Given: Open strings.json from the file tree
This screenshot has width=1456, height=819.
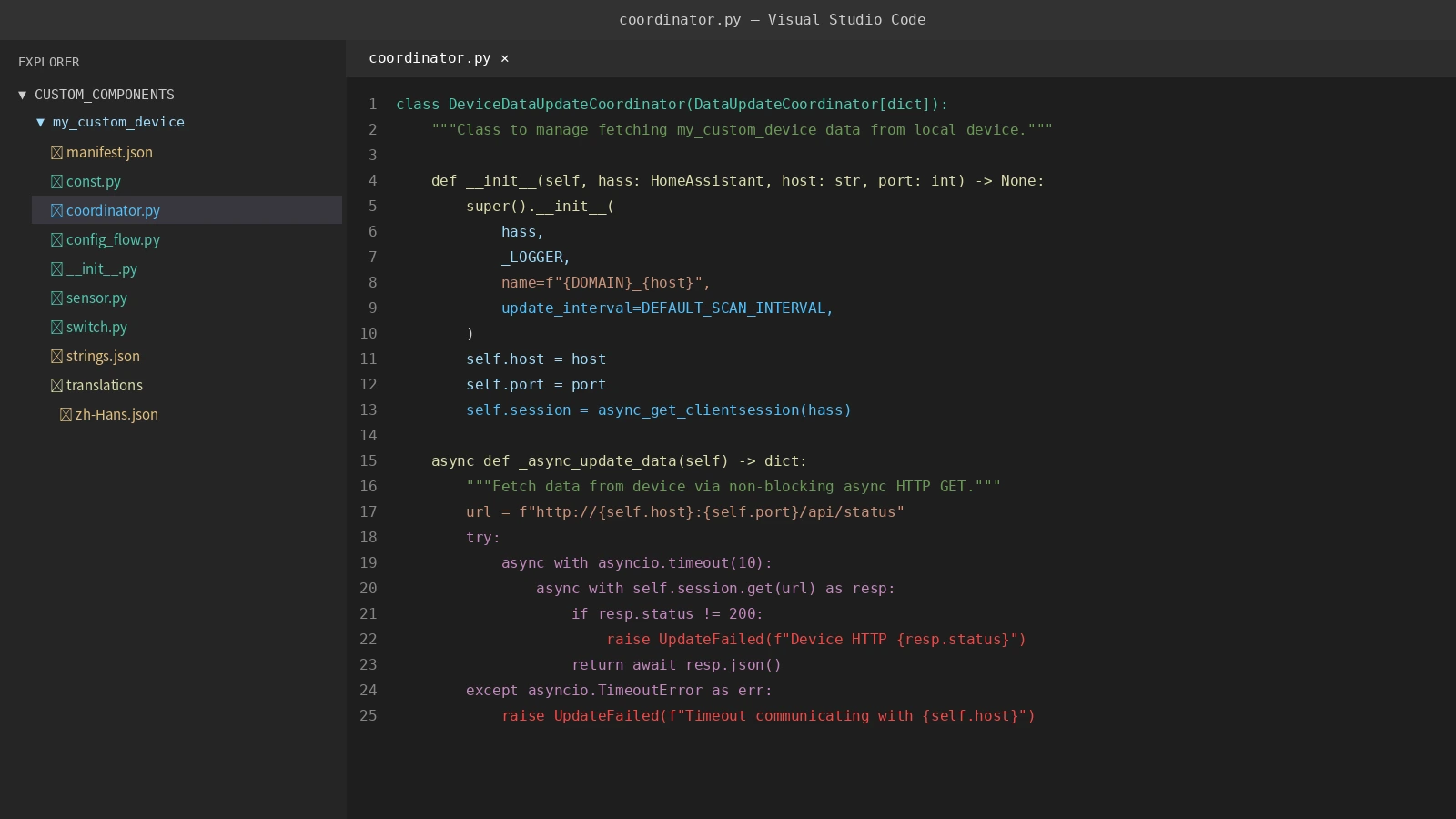Looking at the screenshot, I should tap(103, 356).
